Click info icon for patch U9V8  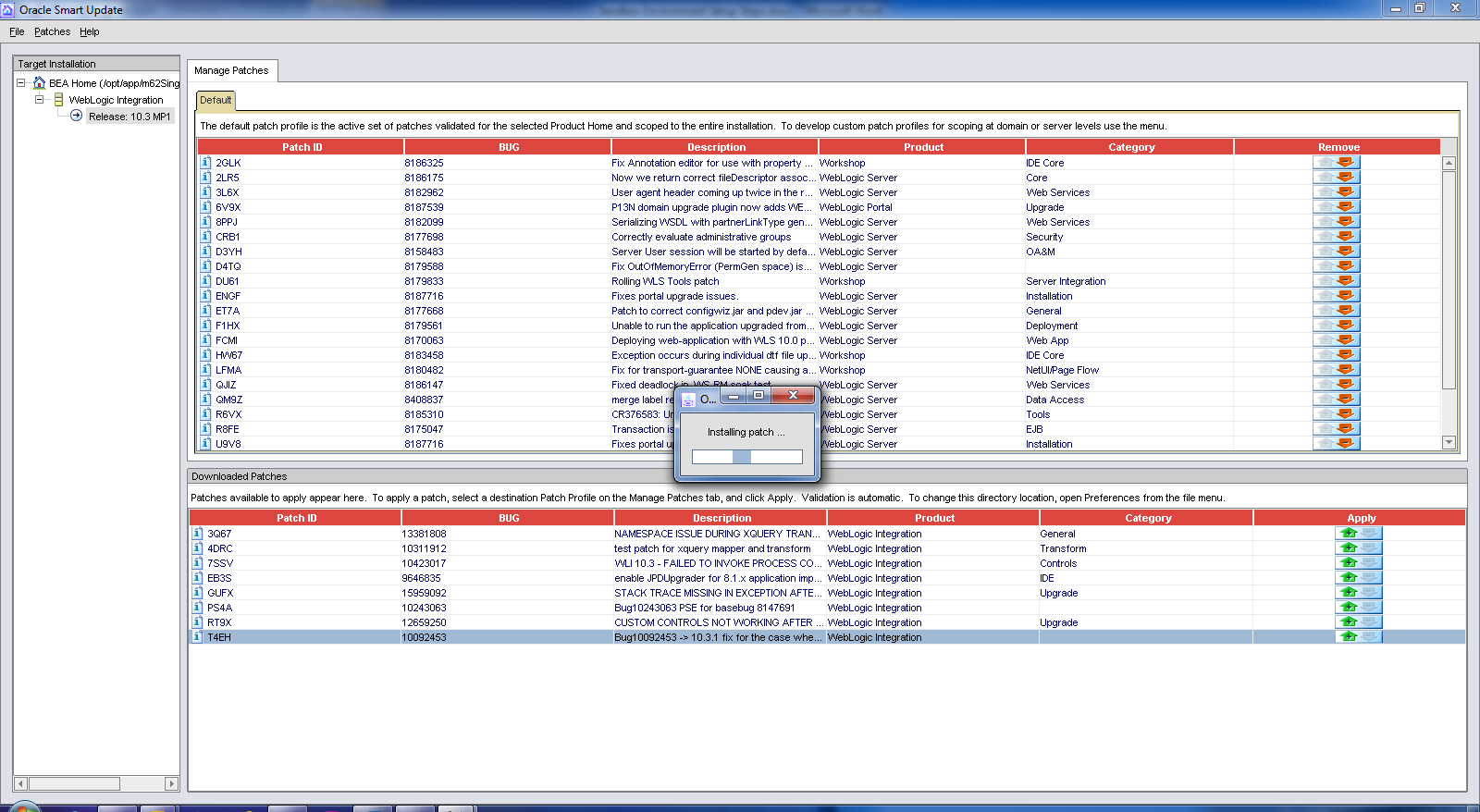206,444
